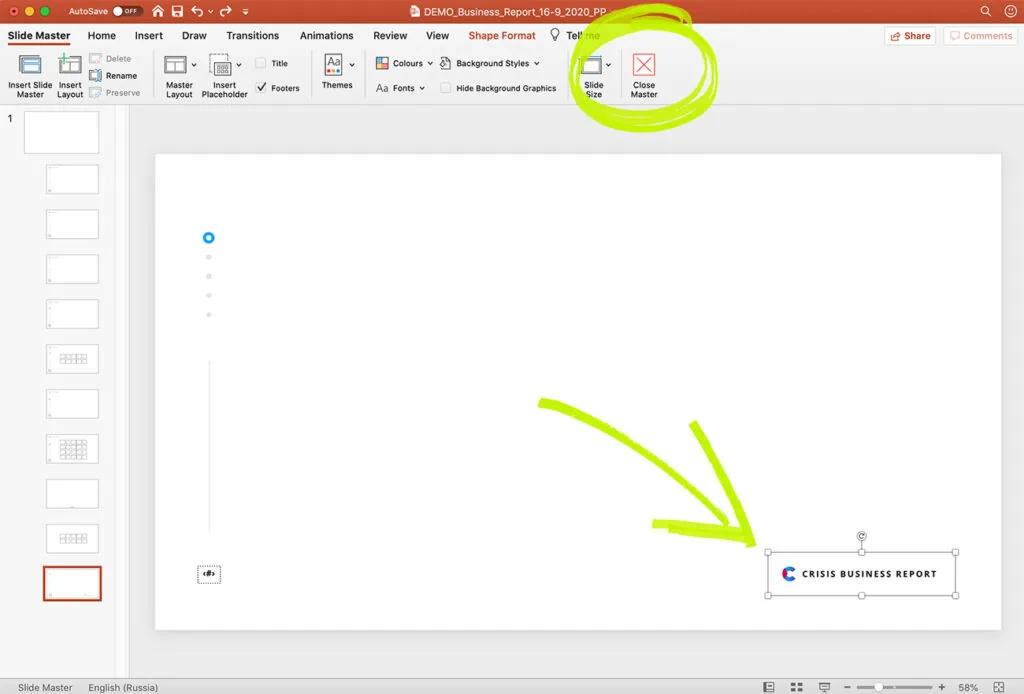
Task: Open the Fonts dropdown arrow
Action: (422, 88)
